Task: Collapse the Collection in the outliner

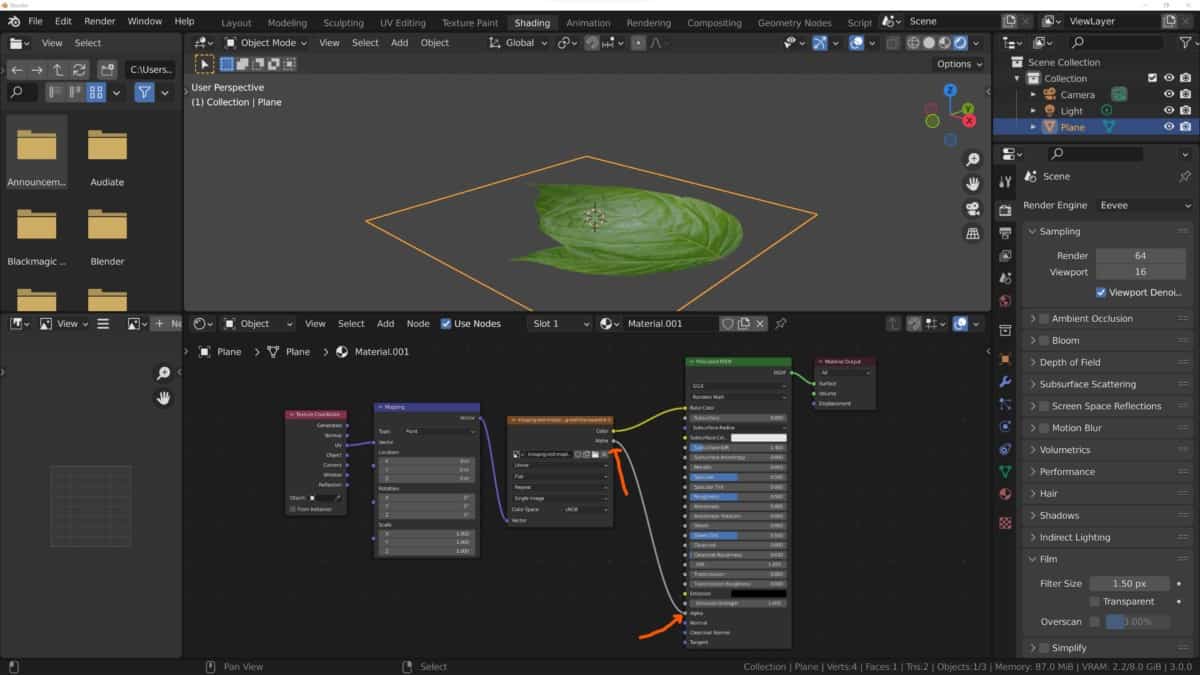Action: click(1017, 77)
